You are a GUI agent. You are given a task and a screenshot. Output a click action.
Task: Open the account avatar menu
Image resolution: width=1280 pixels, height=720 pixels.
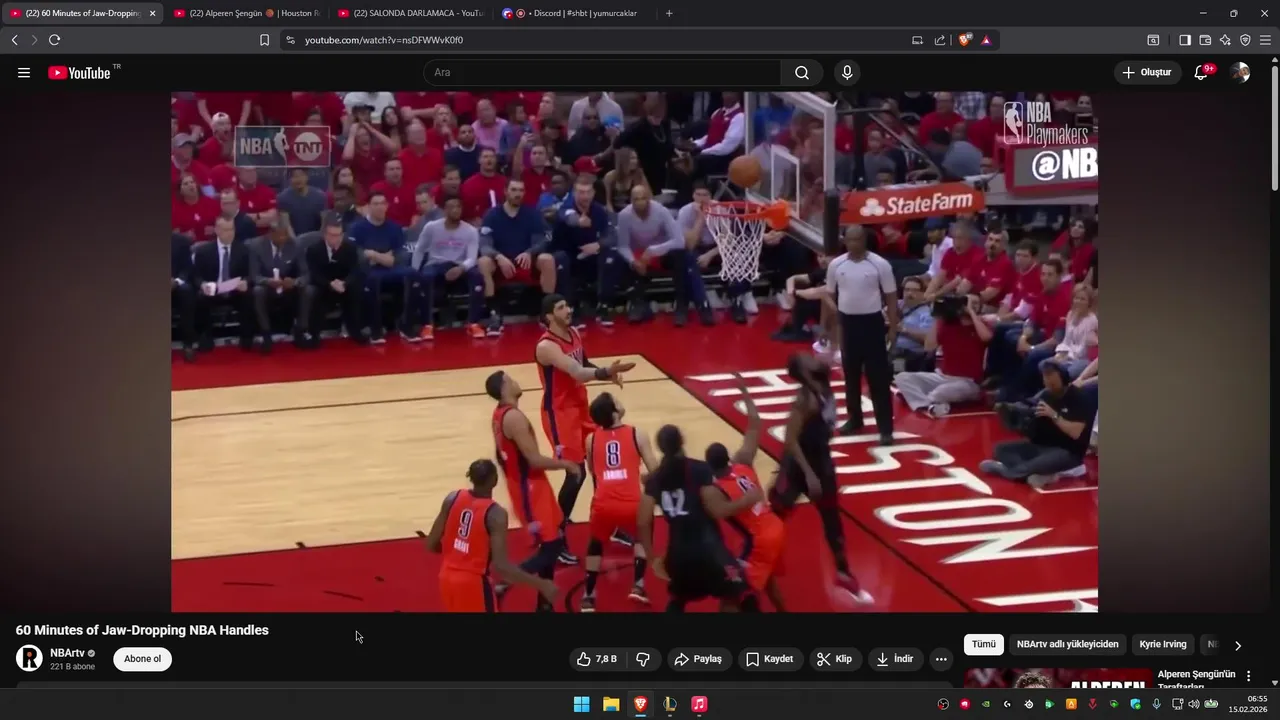coord(1240,73)
